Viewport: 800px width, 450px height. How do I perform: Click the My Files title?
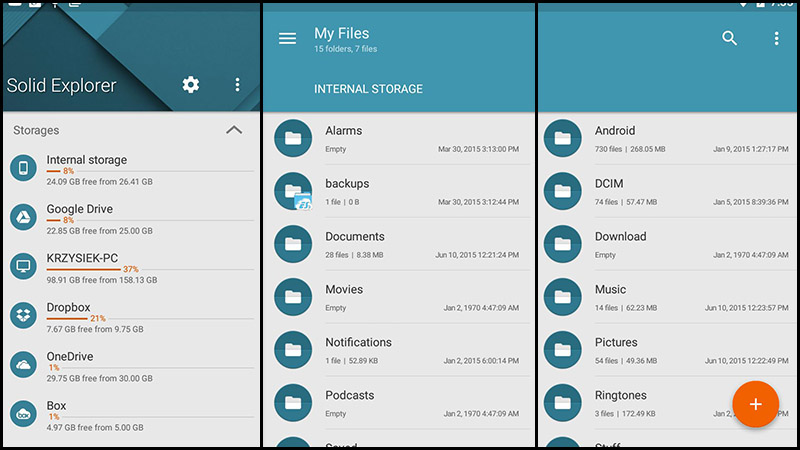point(341,34)
